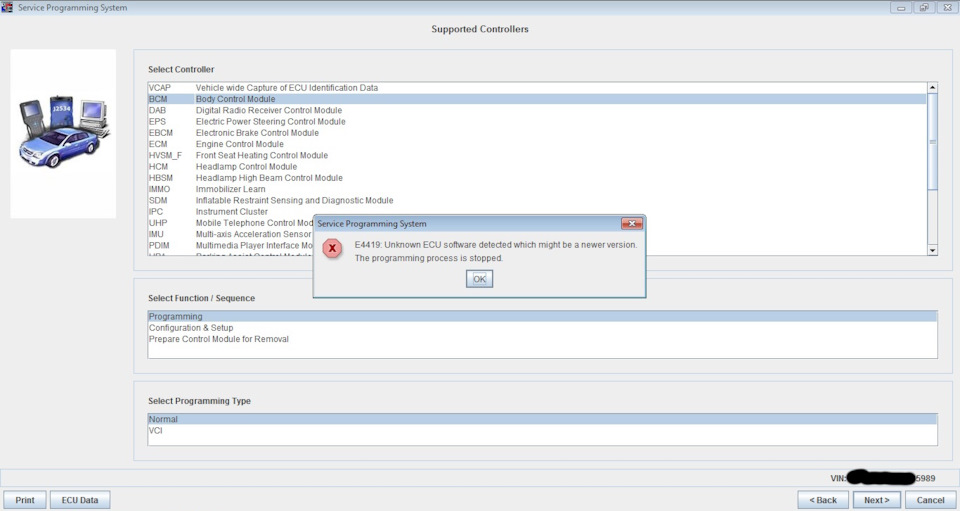Select BCM Body Control Module

537,99
